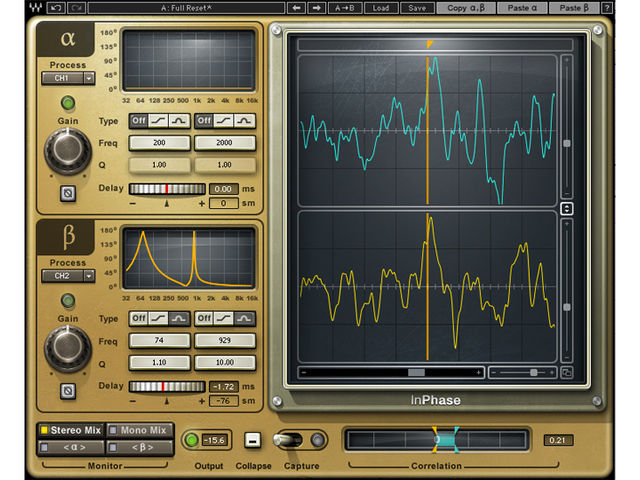Click the alpha Delay slider strip
This screenshot has width=640, height=480.
pyautogui.click(x=167, y=189)
